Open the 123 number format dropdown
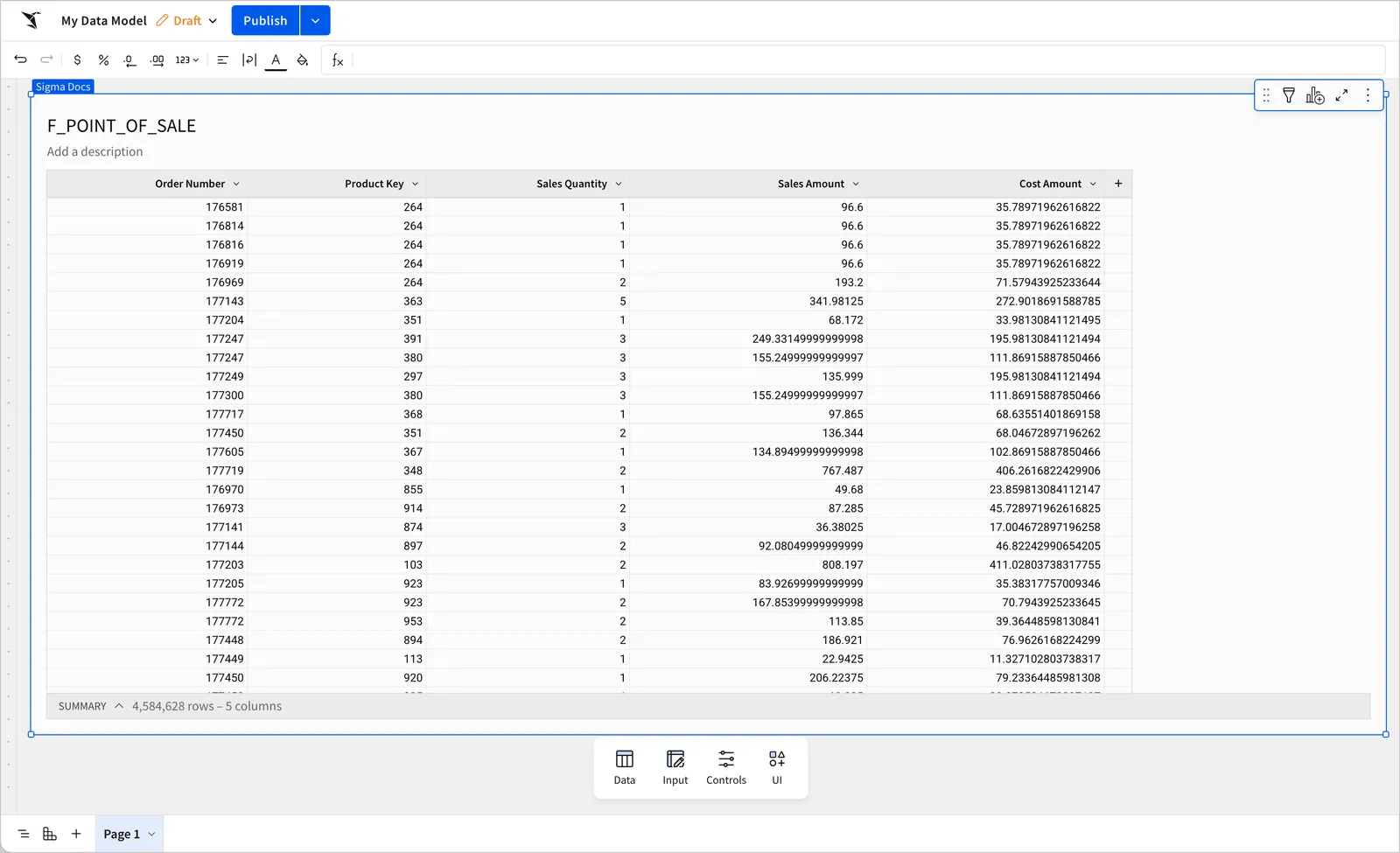The width and height of the screenshot is (1400, 853). (x=187, y=59)
